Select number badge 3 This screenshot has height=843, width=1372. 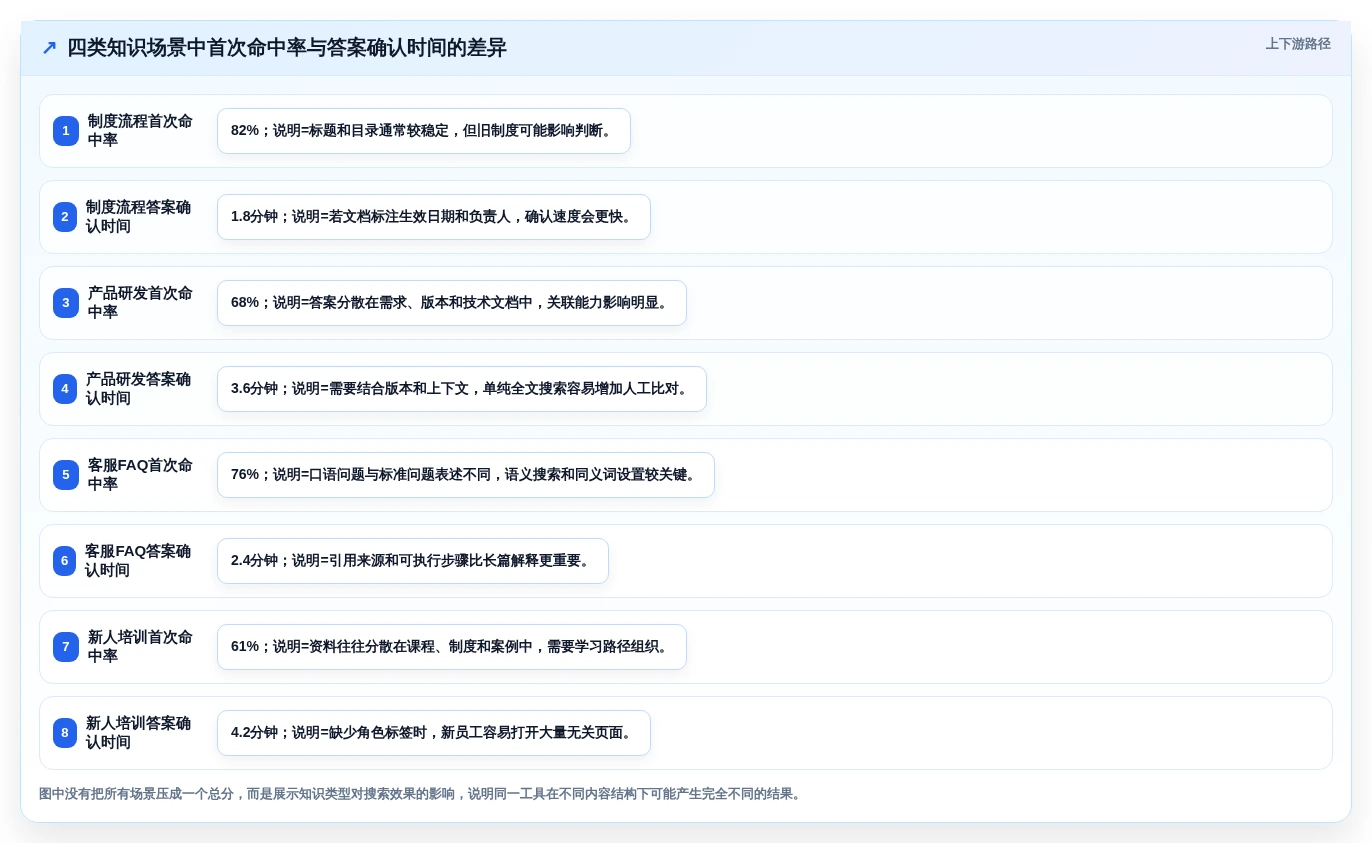(x=66, y=303)
